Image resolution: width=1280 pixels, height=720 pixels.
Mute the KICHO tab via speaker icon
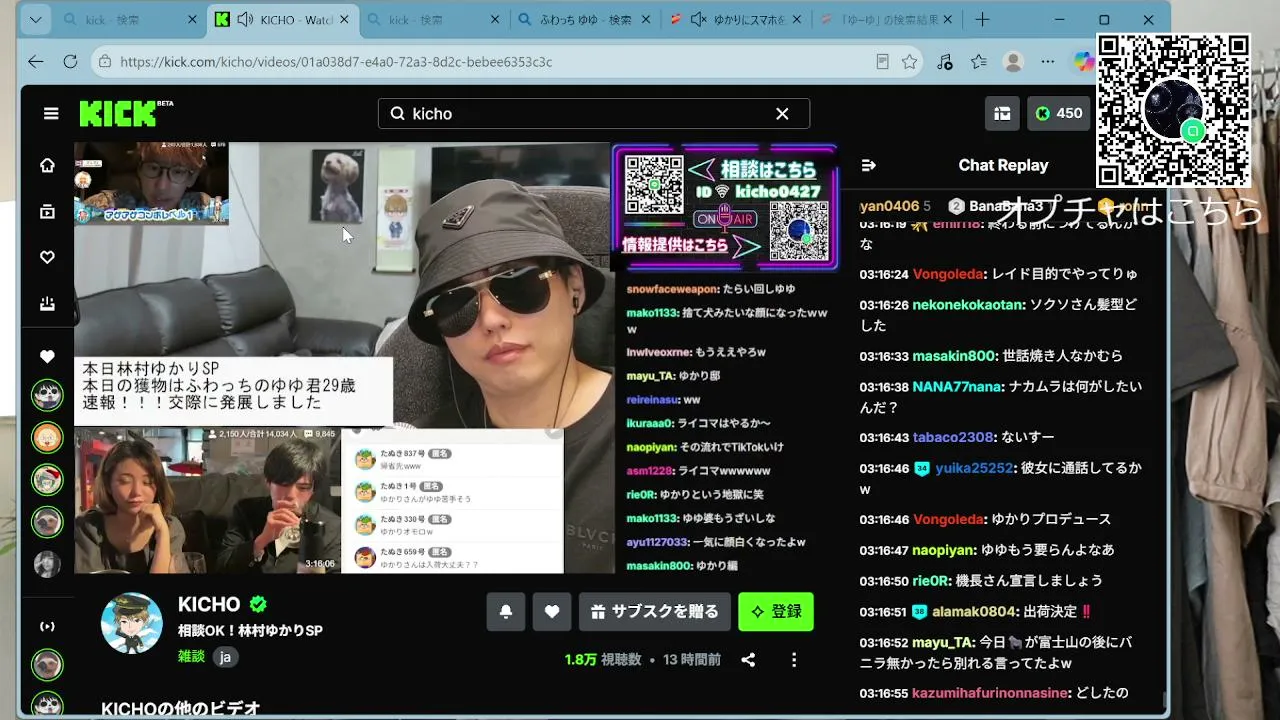[x=245, y=20]
